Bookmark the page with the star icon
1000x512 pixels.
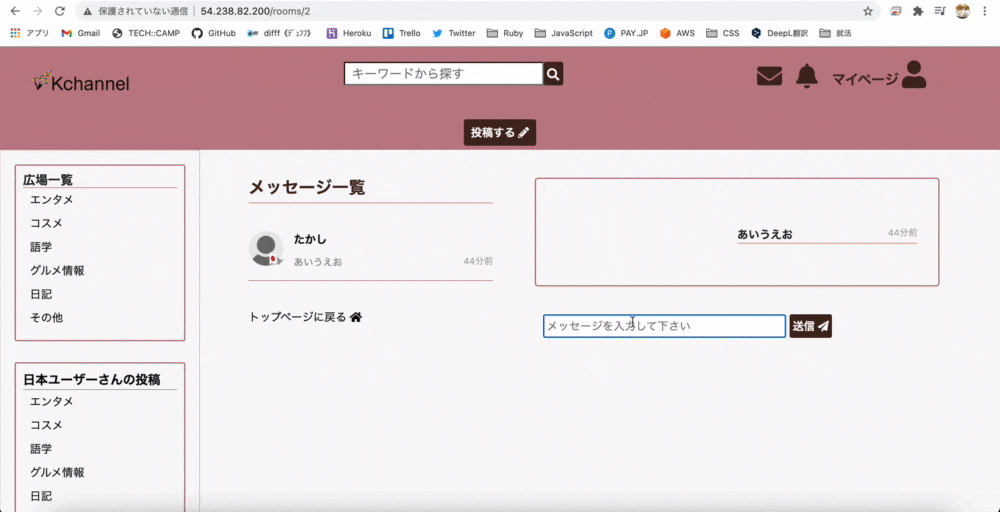868,11
